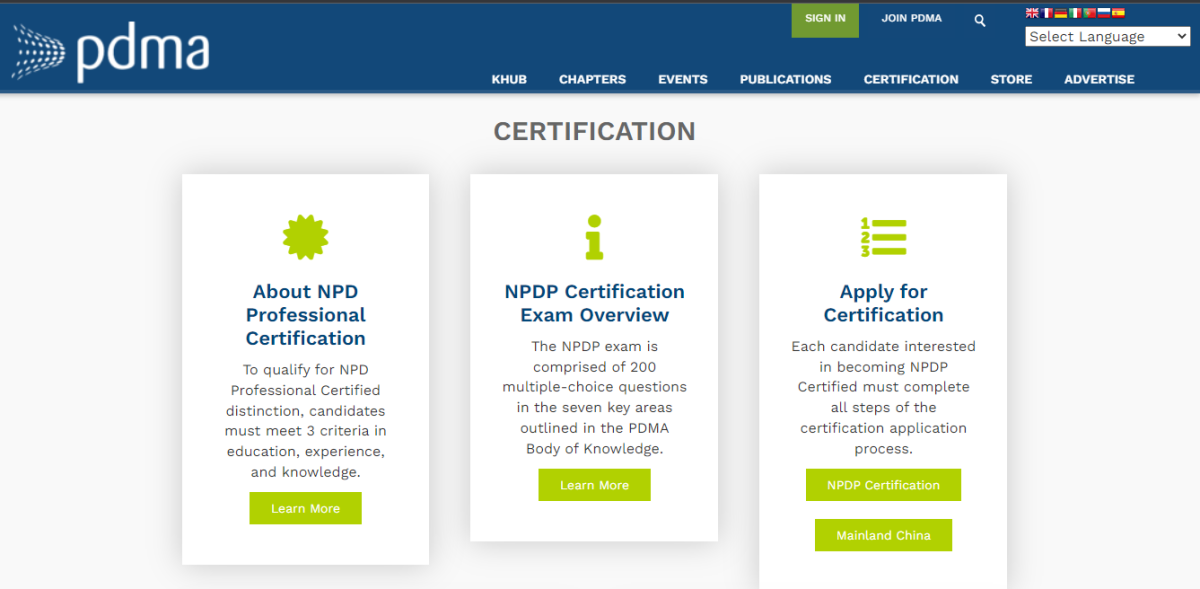Select the French flag icon

pos(1047,13)
